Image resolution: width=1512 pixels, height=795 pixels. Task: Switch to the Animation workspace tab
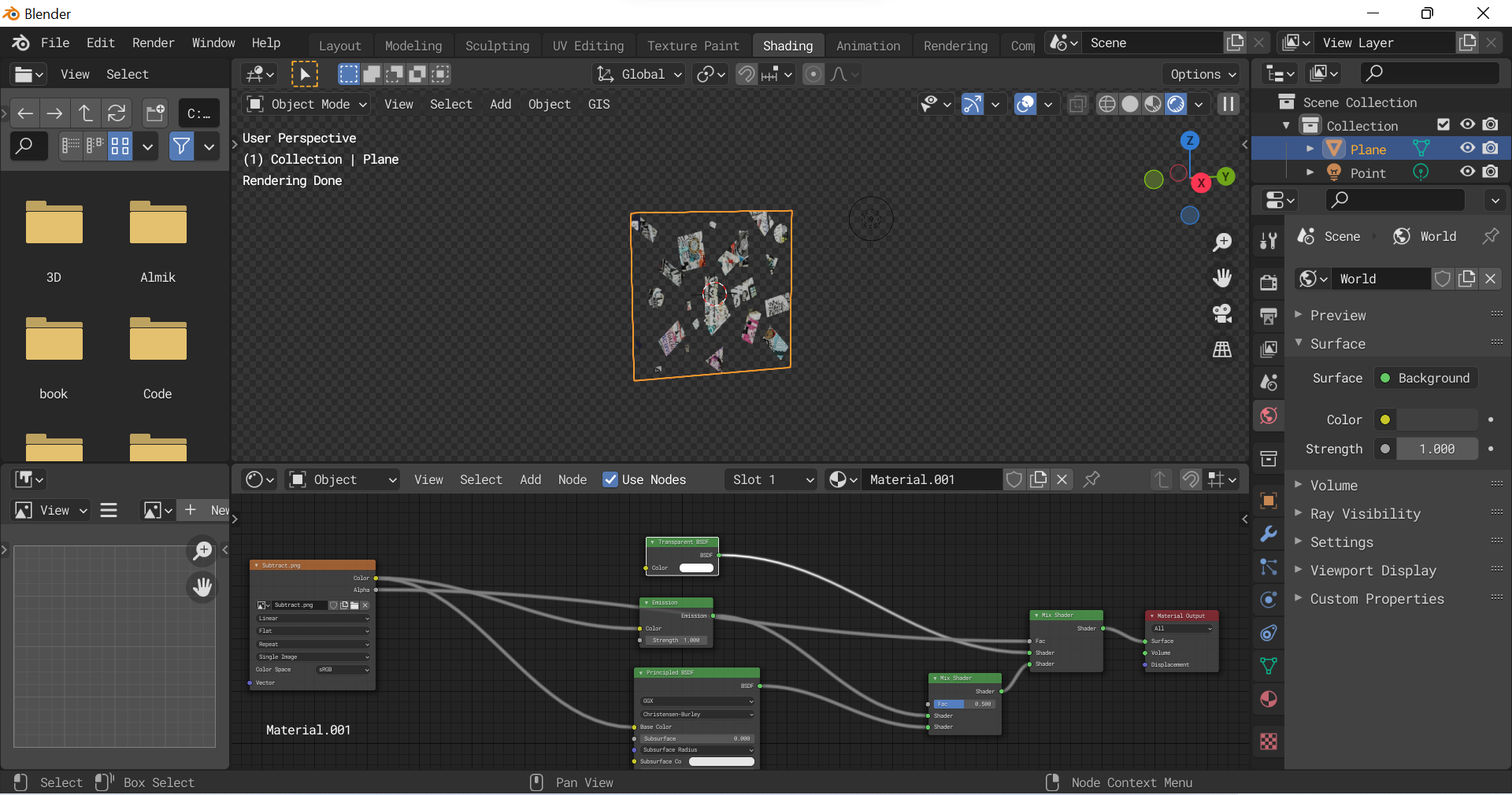868,46
